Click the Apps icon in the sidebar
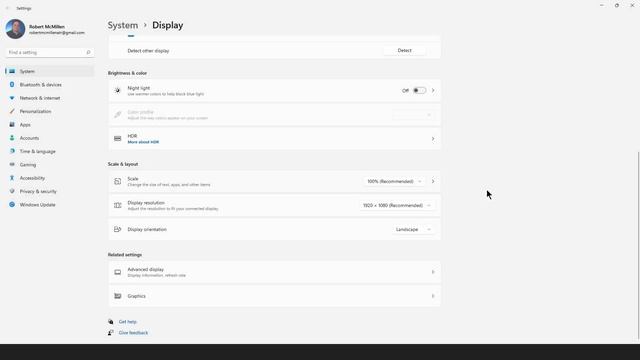This screenshot has width=640, height=360. tap(12, 124)
